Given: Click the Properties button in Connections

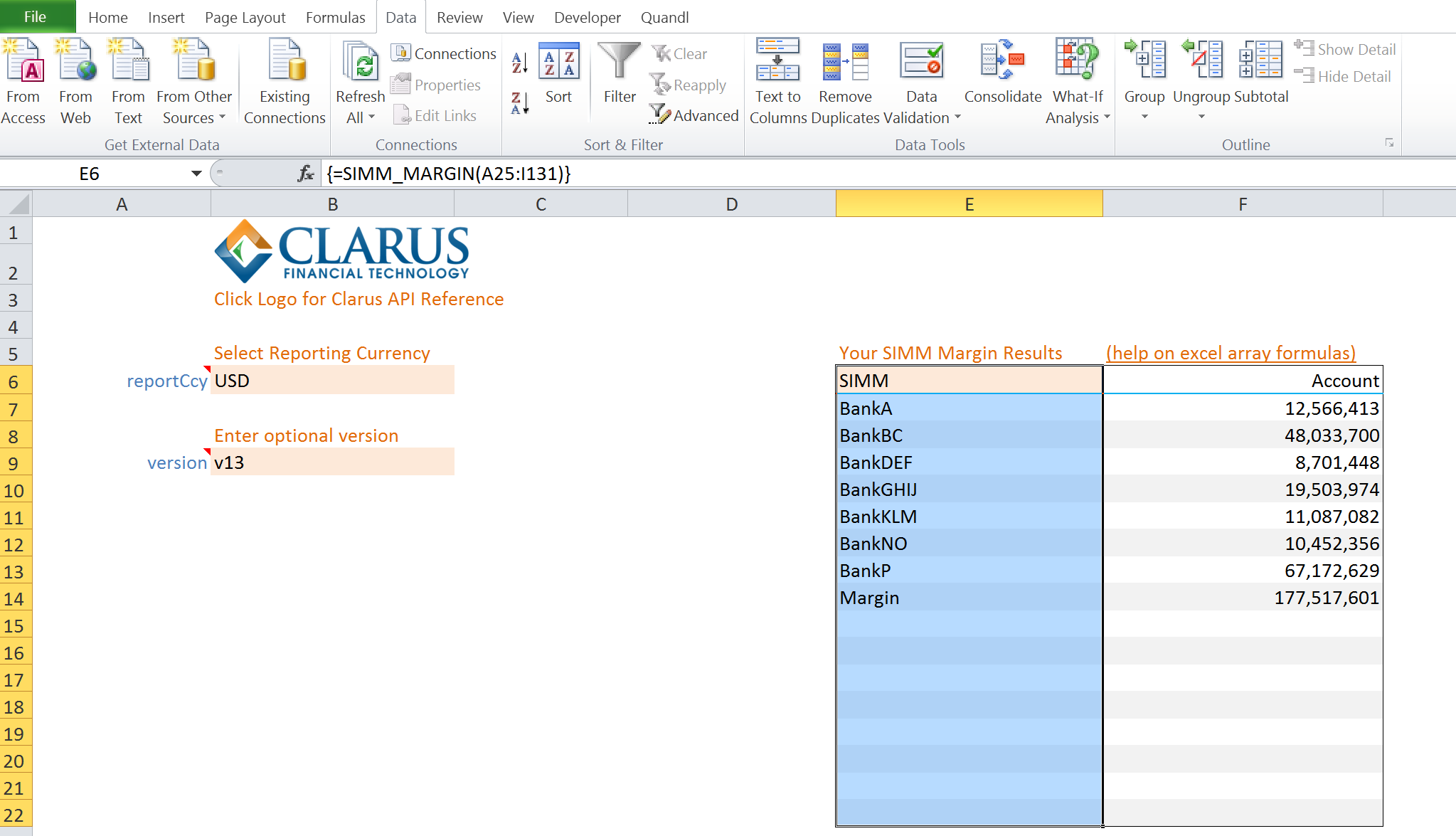Looking at the screenshot, I should point(436,85).
